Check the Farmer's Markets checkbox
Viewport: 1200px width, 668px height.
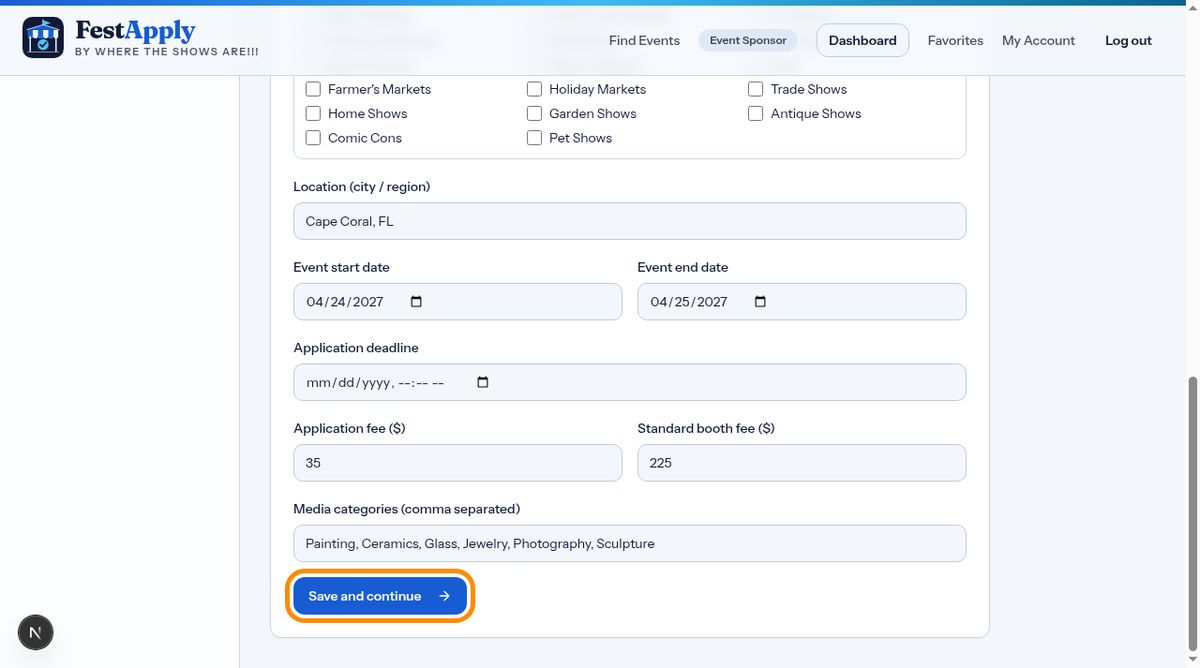313,89
